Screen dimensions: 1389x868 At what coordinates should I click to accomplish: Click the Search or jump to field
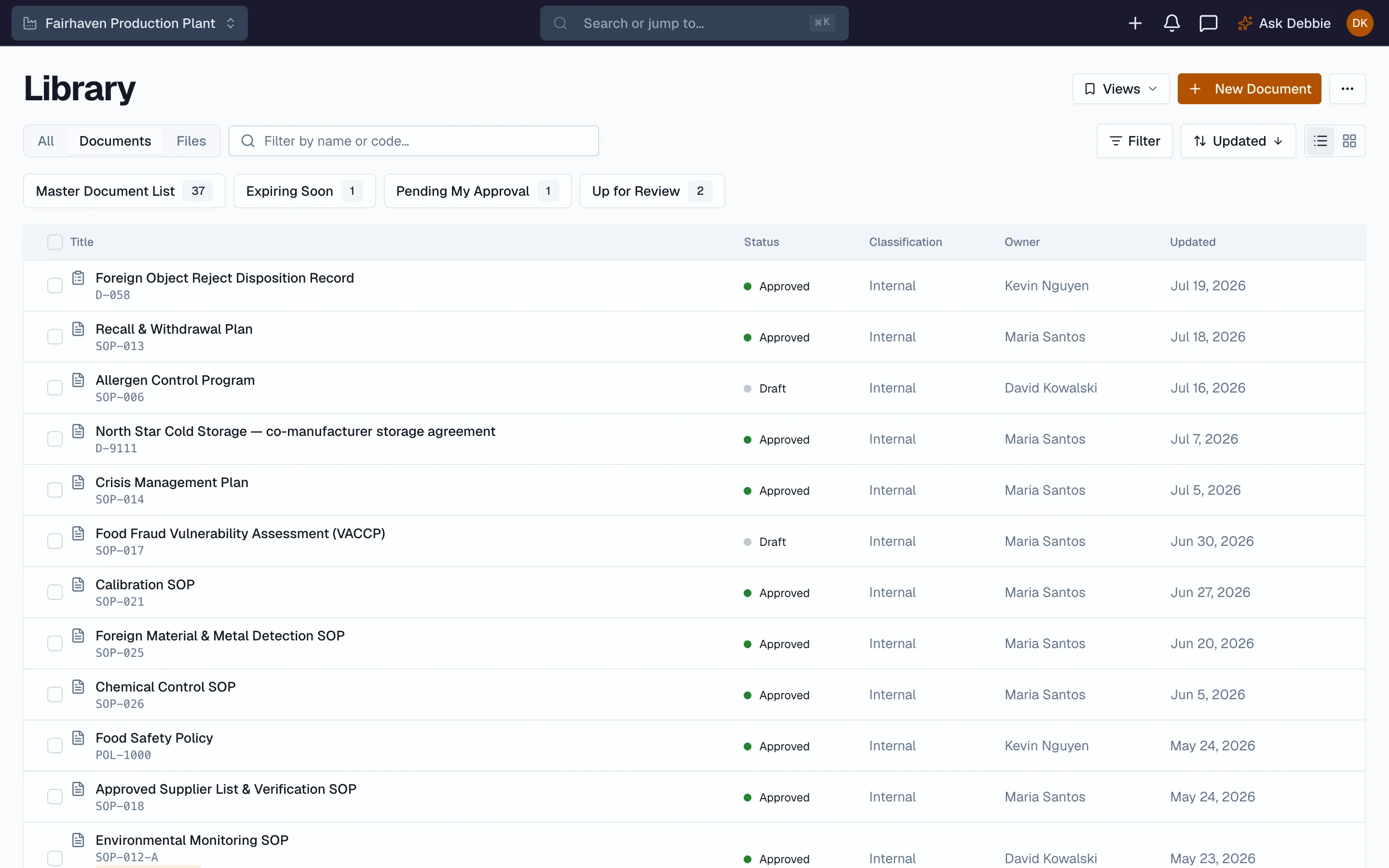694,23
